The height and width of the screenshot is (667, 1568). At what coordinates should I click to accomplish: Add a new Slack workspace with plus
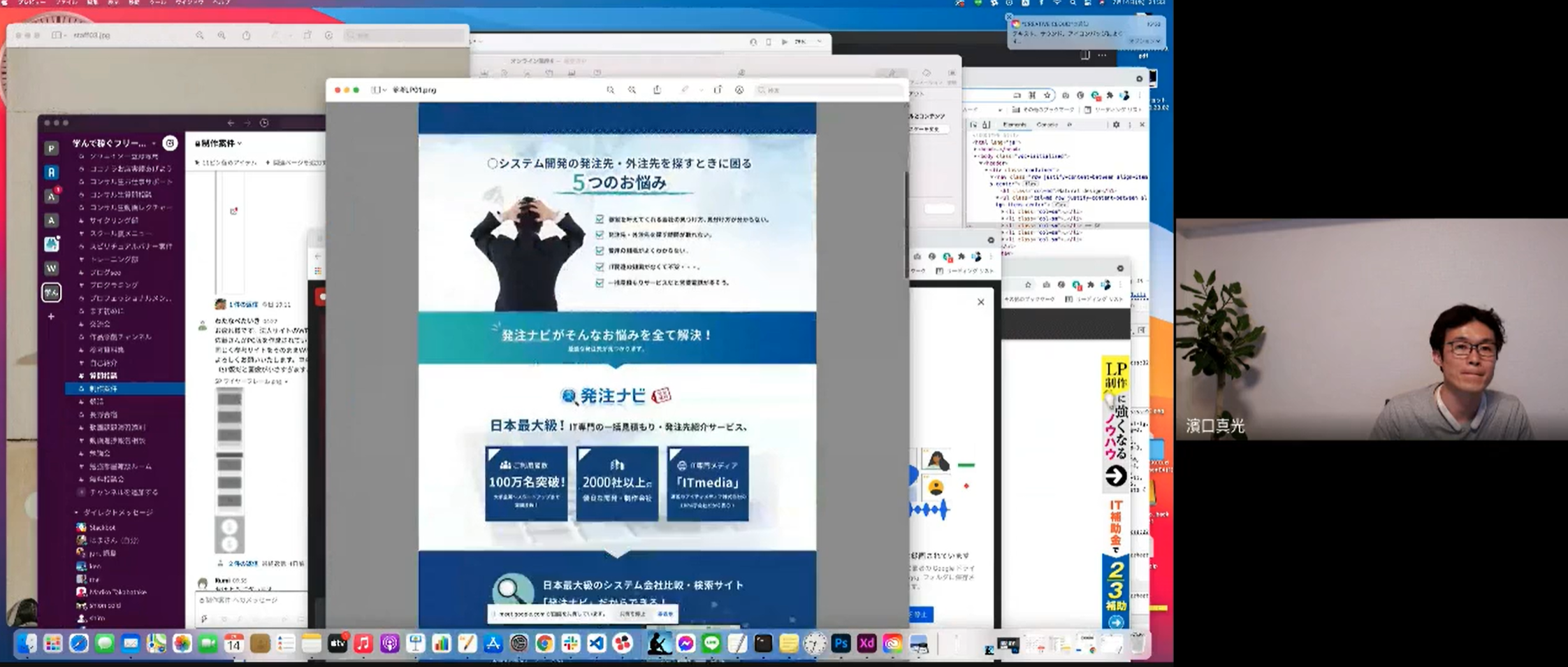tap(51, 317)
